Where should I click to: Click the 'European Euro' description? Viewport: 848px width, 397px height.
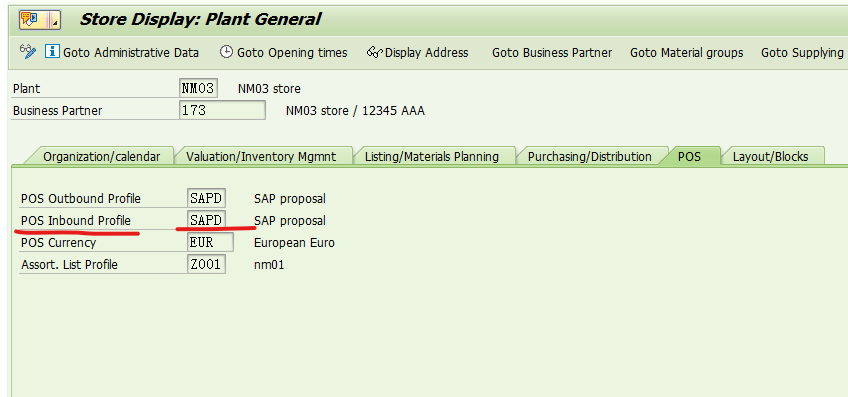pos(294,243)
